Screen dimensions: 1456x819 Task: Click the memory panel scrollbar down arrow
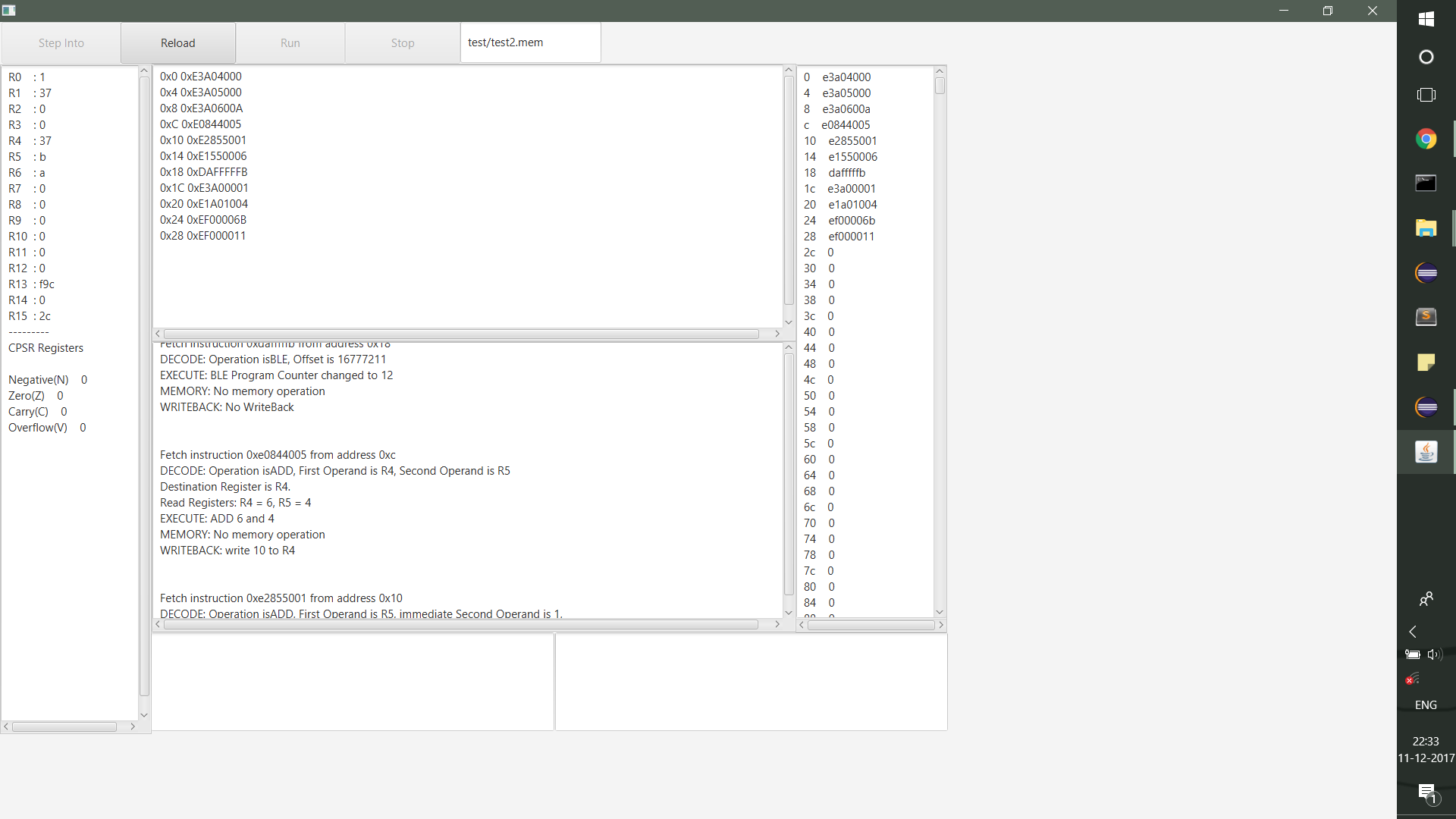click(x=940, y=611)
